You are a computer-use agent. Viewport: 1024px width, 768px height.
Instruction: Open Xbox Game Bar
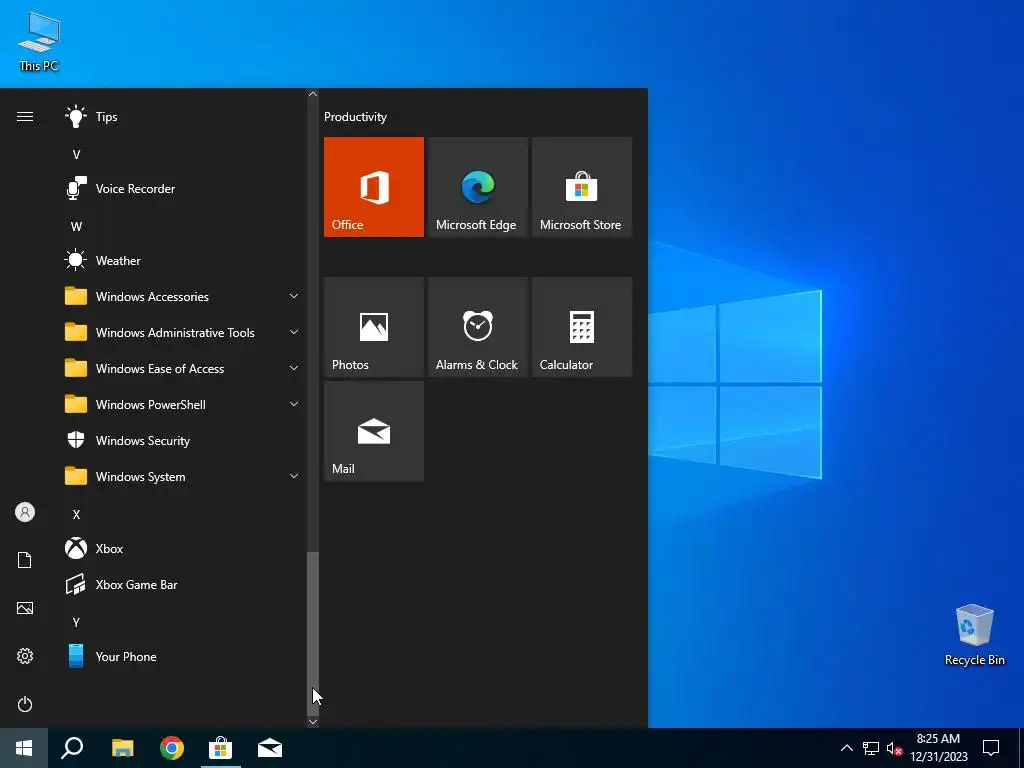click(180, 584)
